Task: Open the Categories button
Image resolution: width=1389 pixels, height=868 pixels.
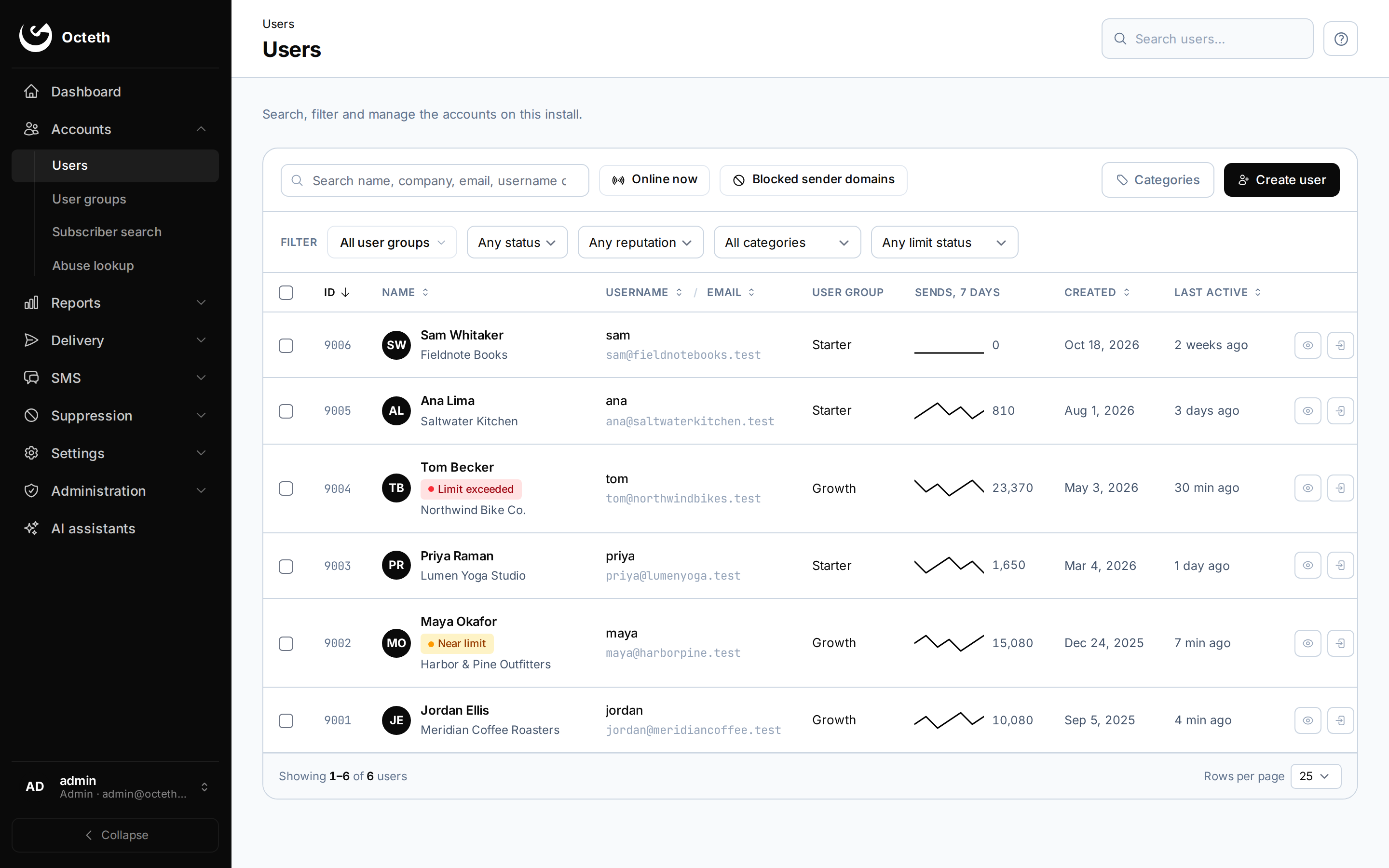Action: coord(1157,180)
